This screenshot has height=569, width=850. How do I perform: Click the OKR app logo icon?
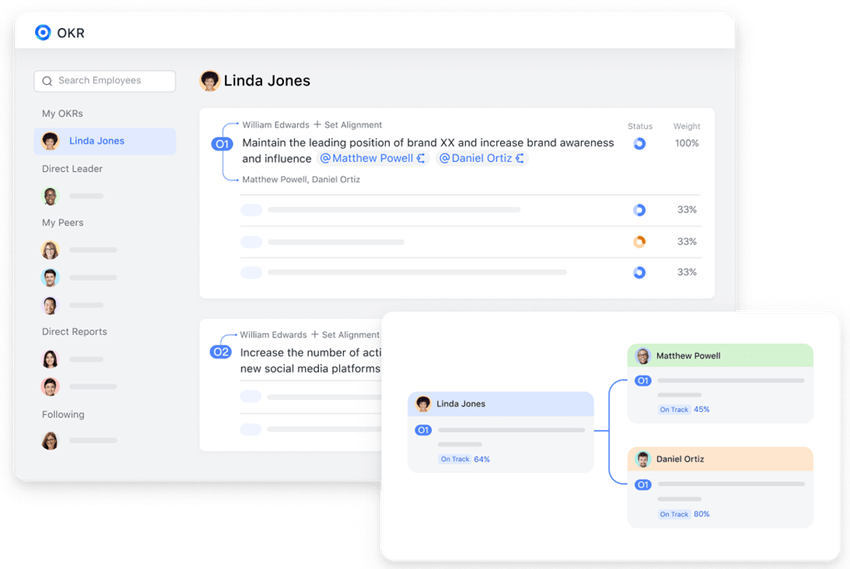[x=42, y=32]
